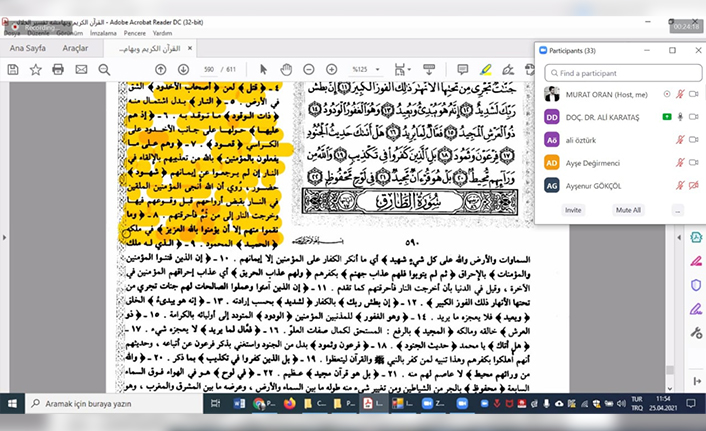
Task: Zoom out with the minus circle button
Action: pyautogui.click(x=308, y=69)
